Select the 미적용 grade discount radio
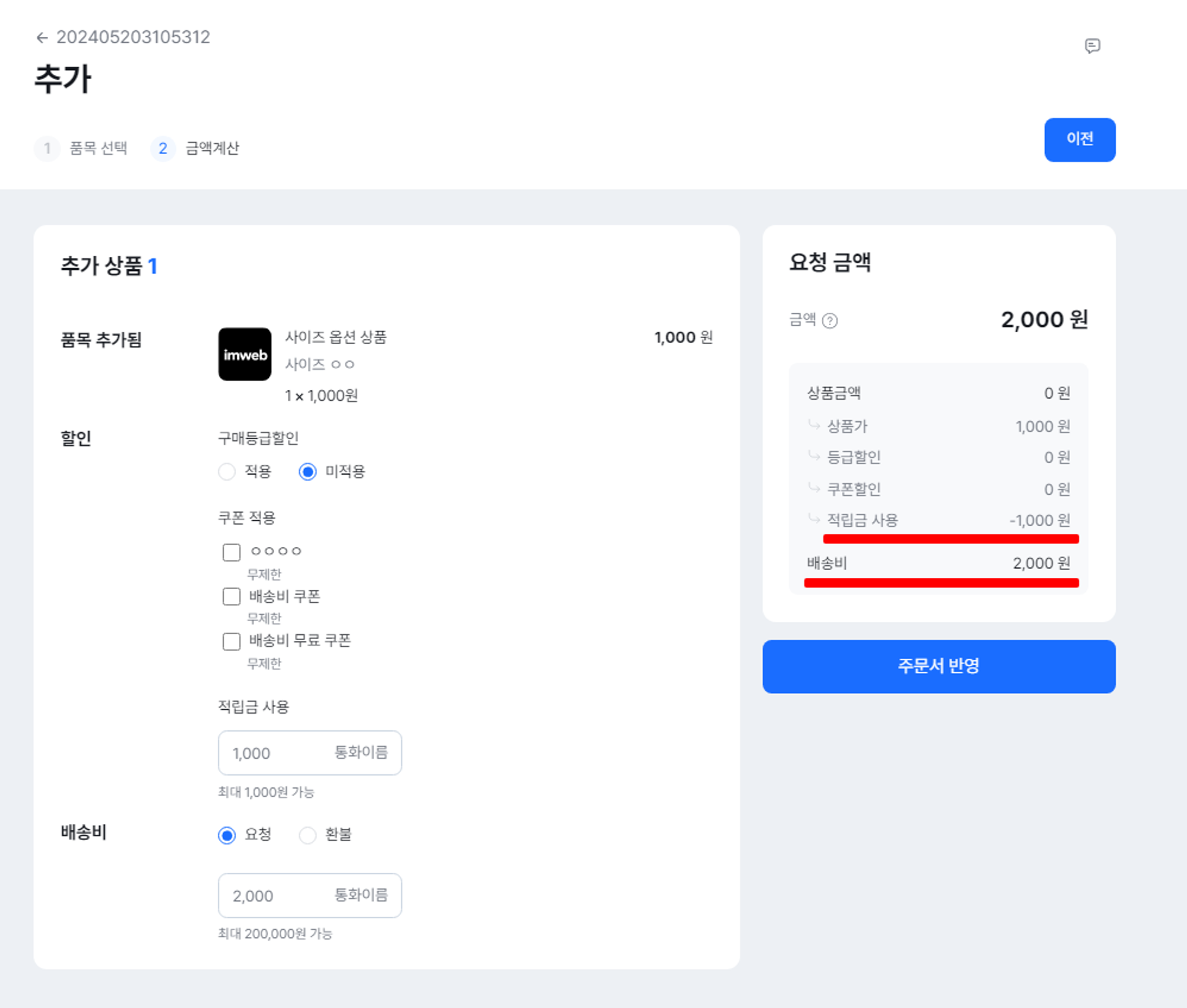Viewport: 1187px width, 1008px height. tap(307, 472)
